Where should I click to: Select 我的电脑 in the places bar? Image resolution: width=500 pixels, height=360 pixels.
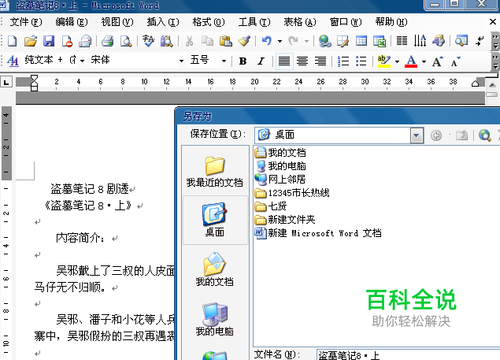(215, 319)
